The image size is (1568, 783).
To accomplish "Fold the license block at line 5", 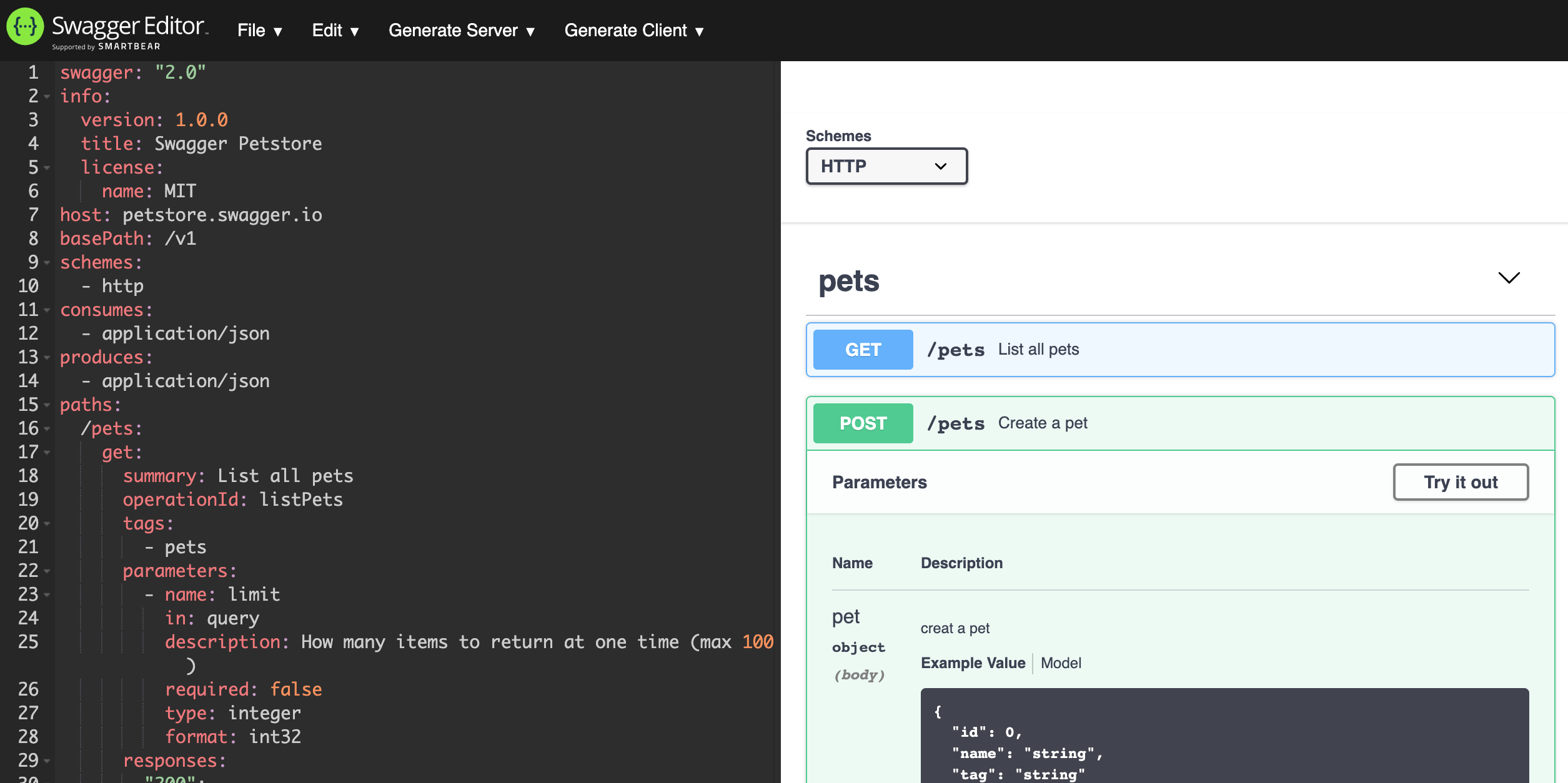I will (47, 168).
